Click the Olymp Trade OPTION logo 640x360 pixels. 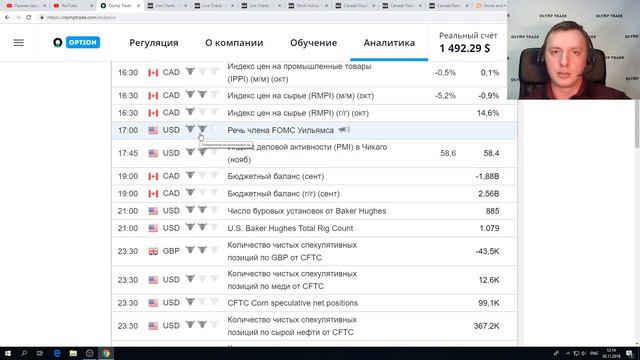point(77,42)
